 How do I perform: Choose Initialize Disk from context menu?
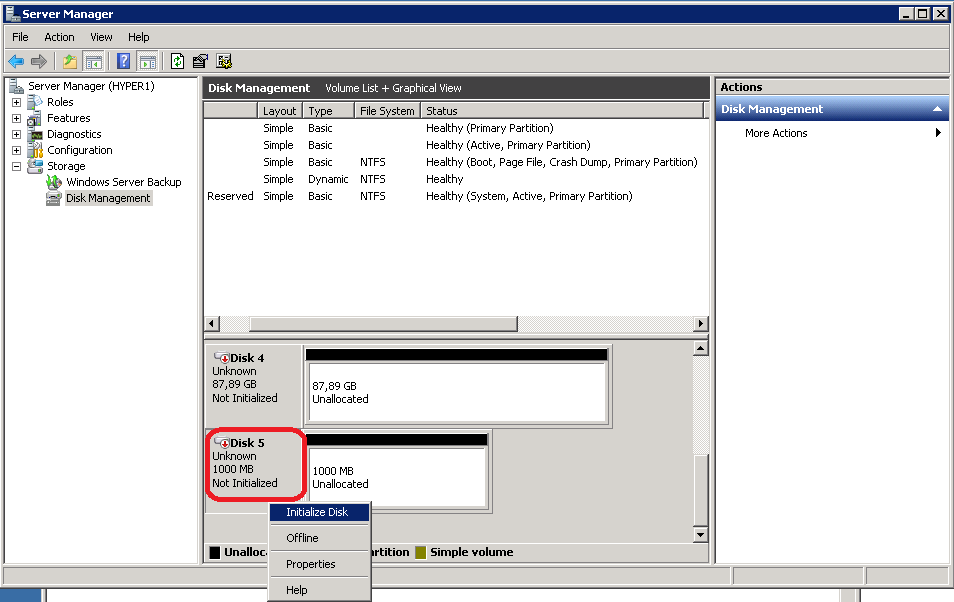(x=317, y=512)
